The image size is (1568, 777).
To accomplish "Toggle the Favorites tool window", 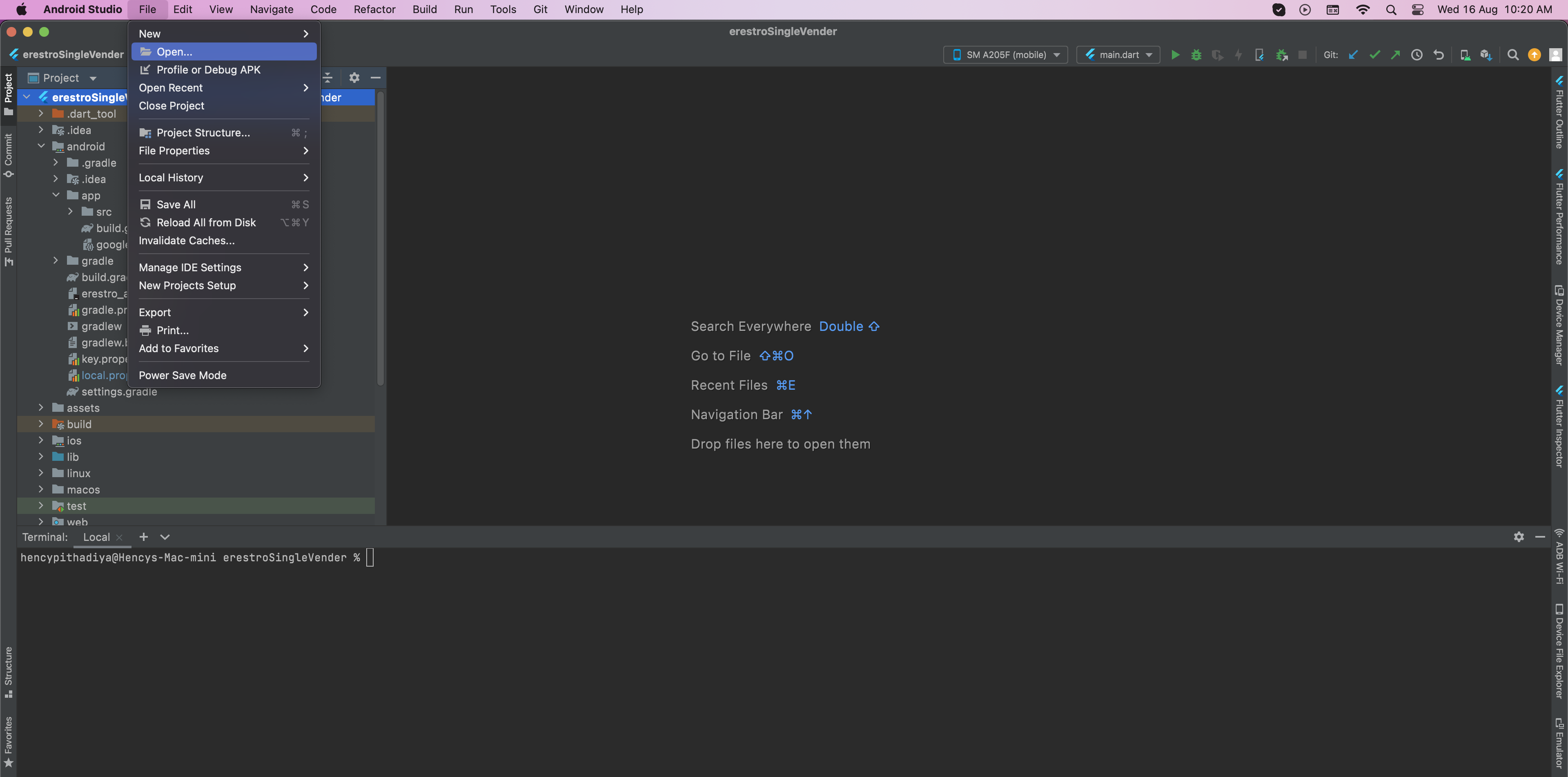I will click(x=9, y=742).
